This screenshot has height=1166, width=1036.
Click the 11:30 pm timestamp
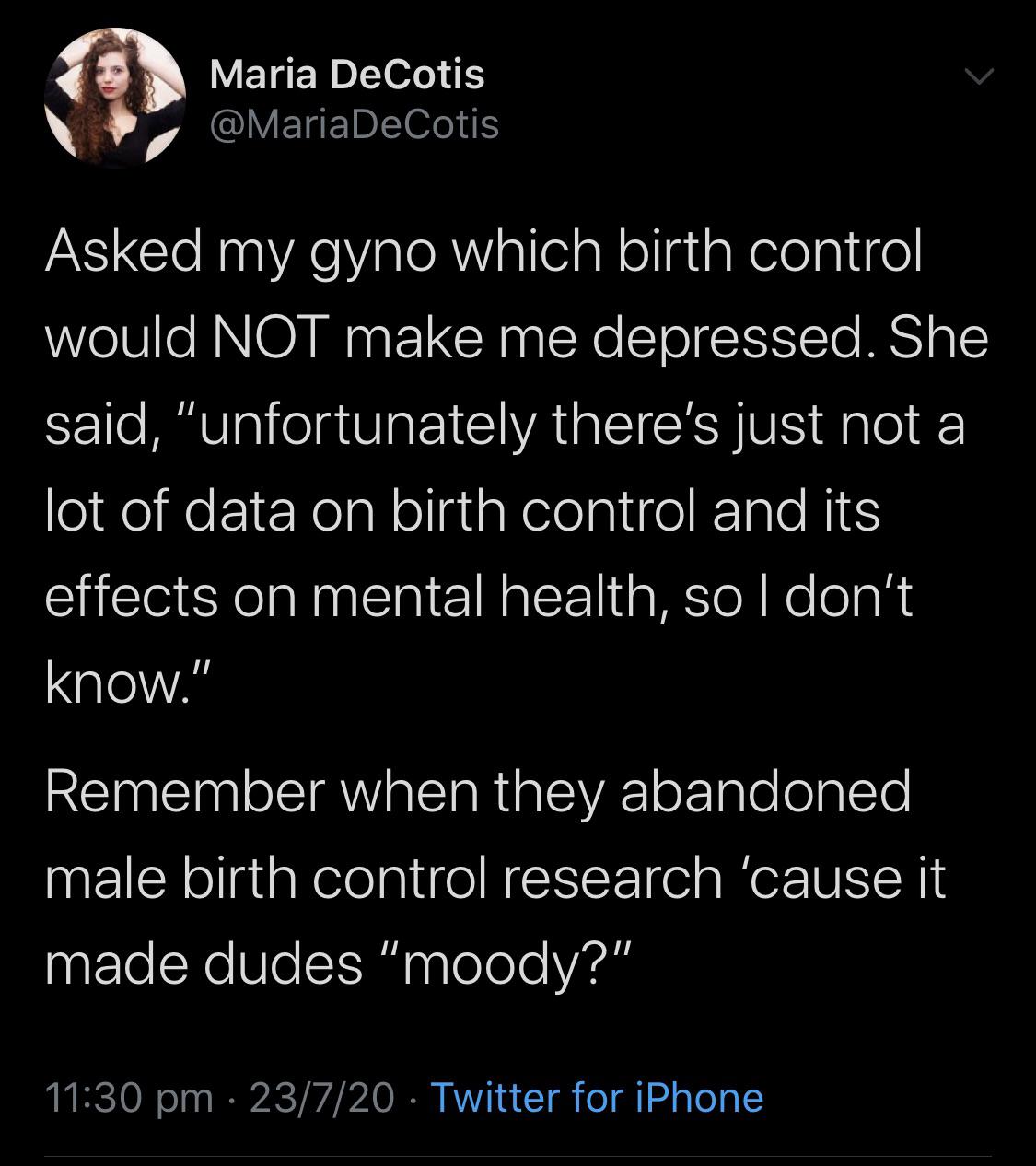pos(128,1097)
